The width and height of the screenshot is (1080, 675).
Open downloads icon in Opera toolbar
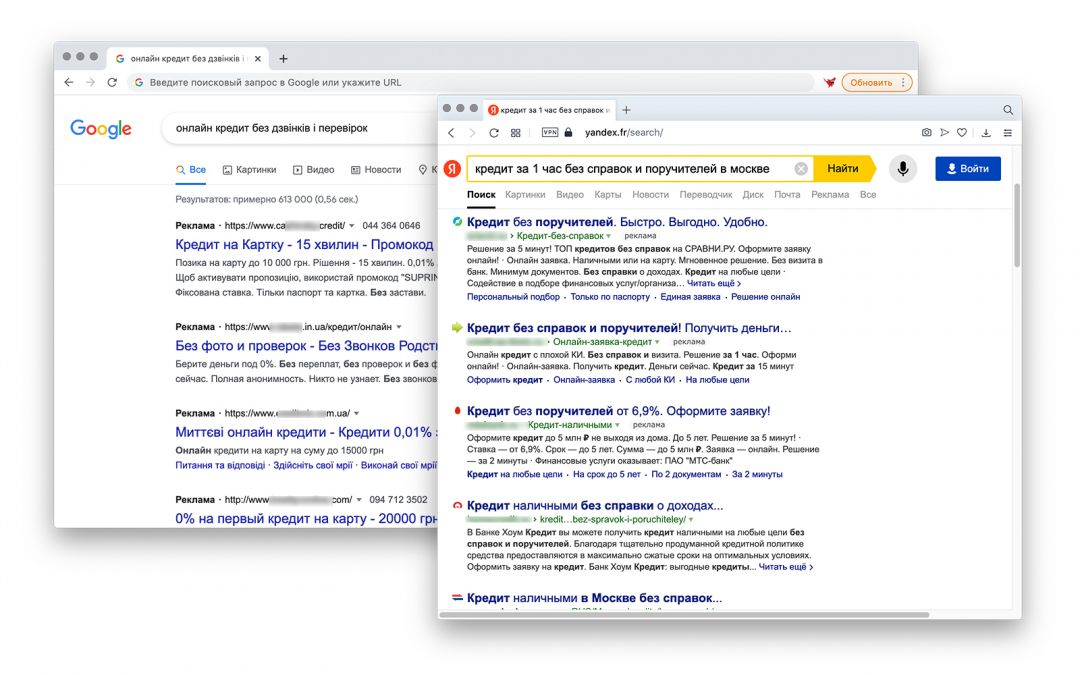(986, 133)
